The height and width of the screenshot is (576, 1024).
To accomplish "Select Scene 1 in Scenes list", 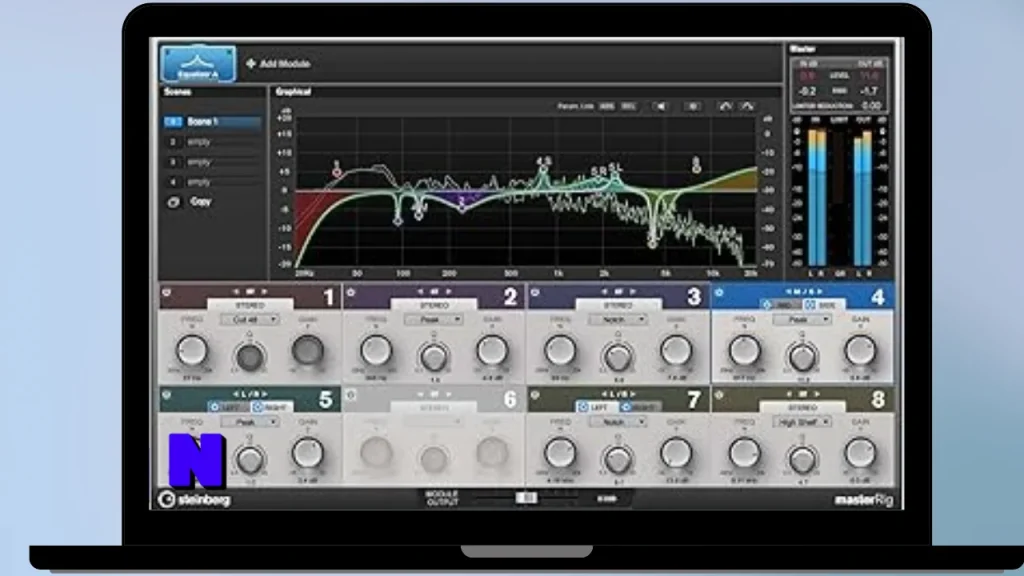I will pyautogui.click(x=213, y=121).
